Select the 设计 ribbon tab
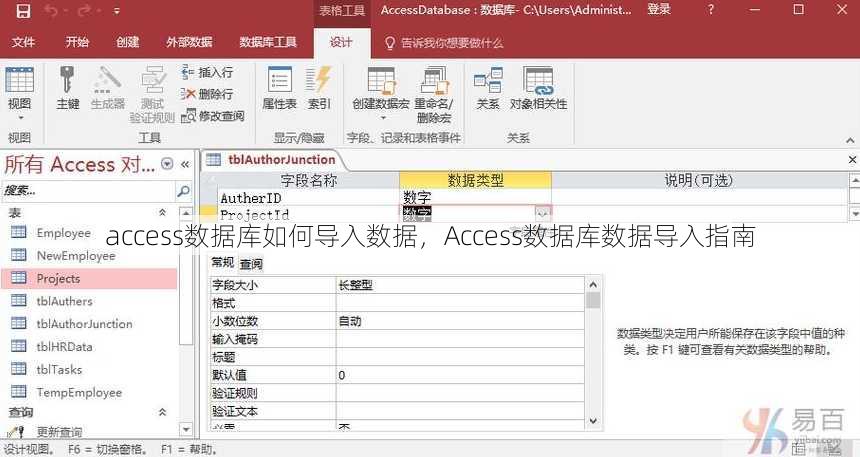860x457 pixels. tap(341, 42)
